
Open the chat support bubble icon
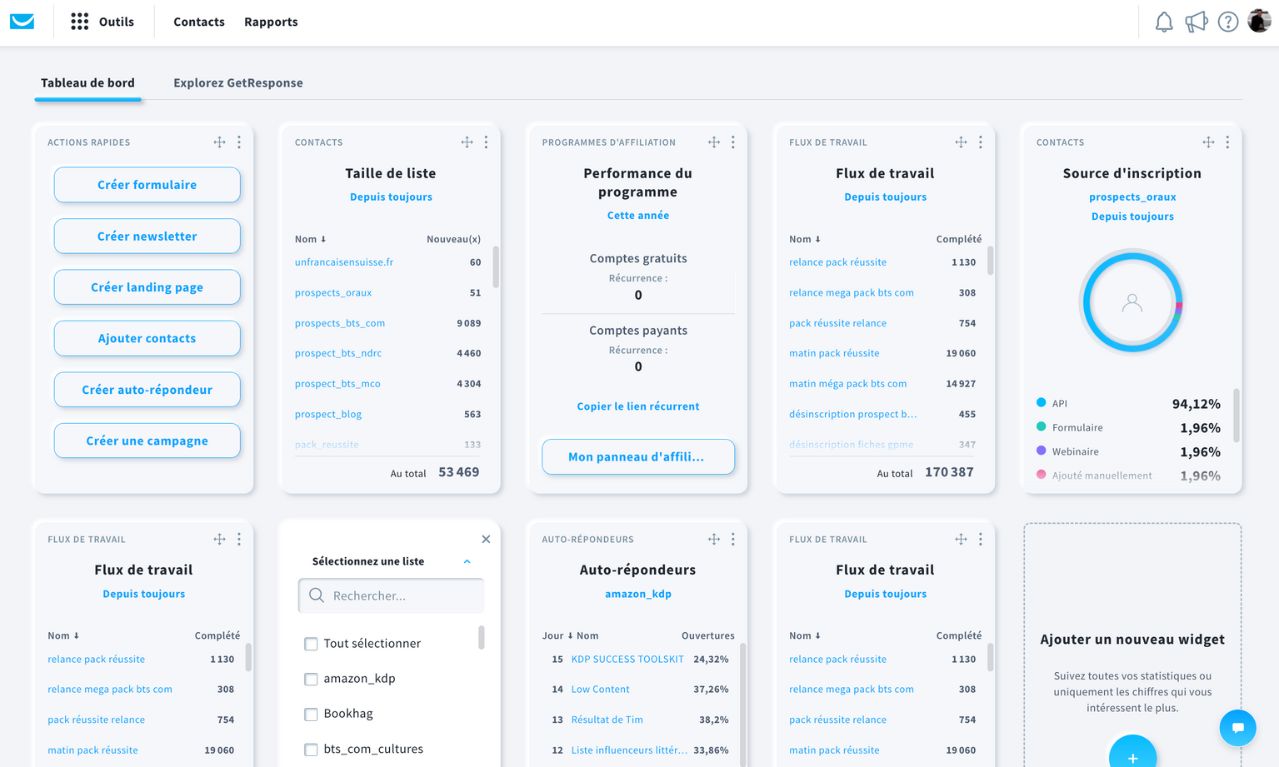[x=1237, y=728]
